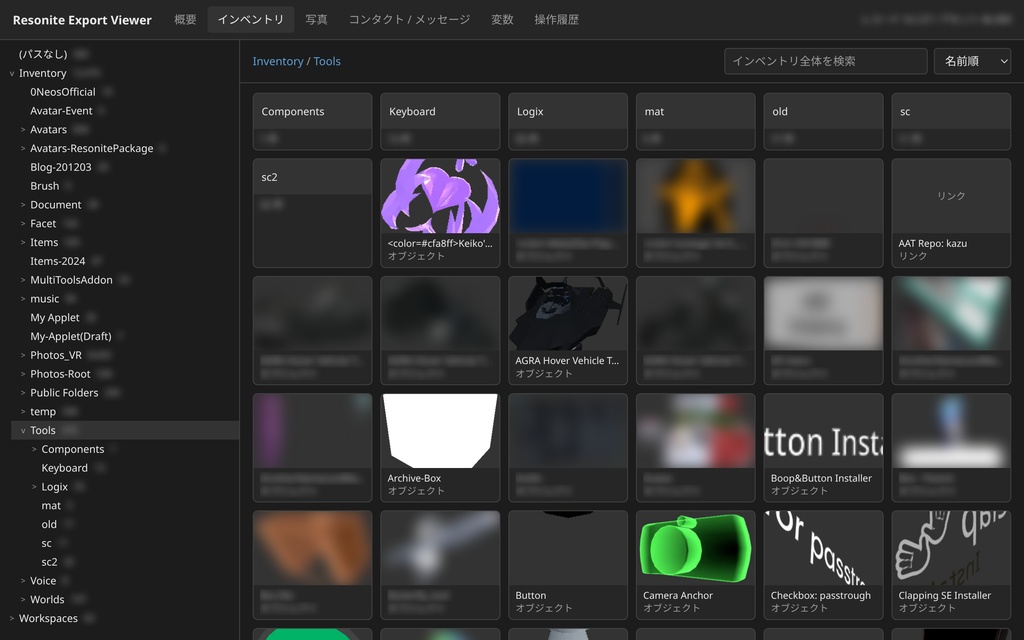Open the Archive-Box object card

440,448
